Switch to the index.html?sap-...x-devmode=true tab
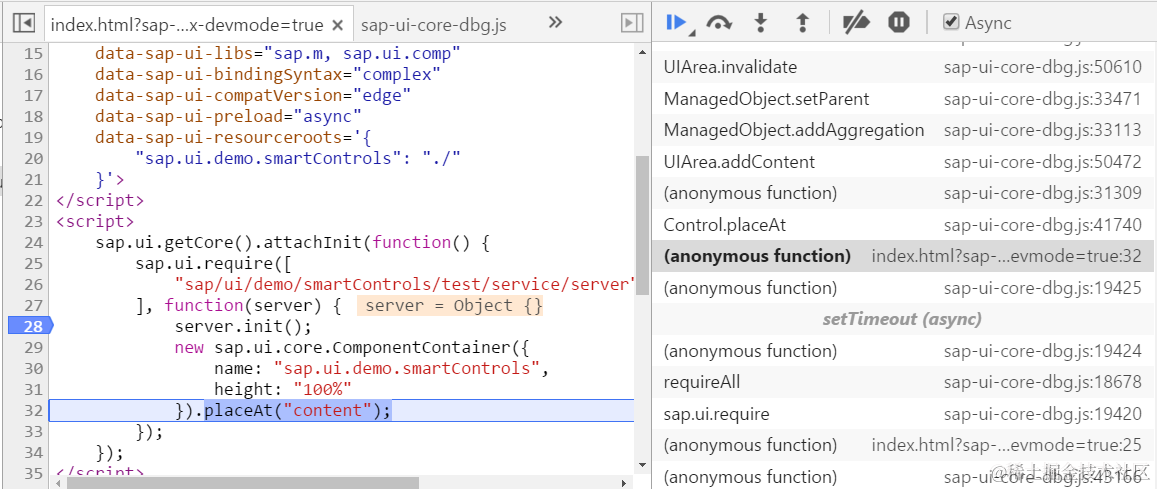1157x489 pixels. pyautogui.click(x=187, y=25)
